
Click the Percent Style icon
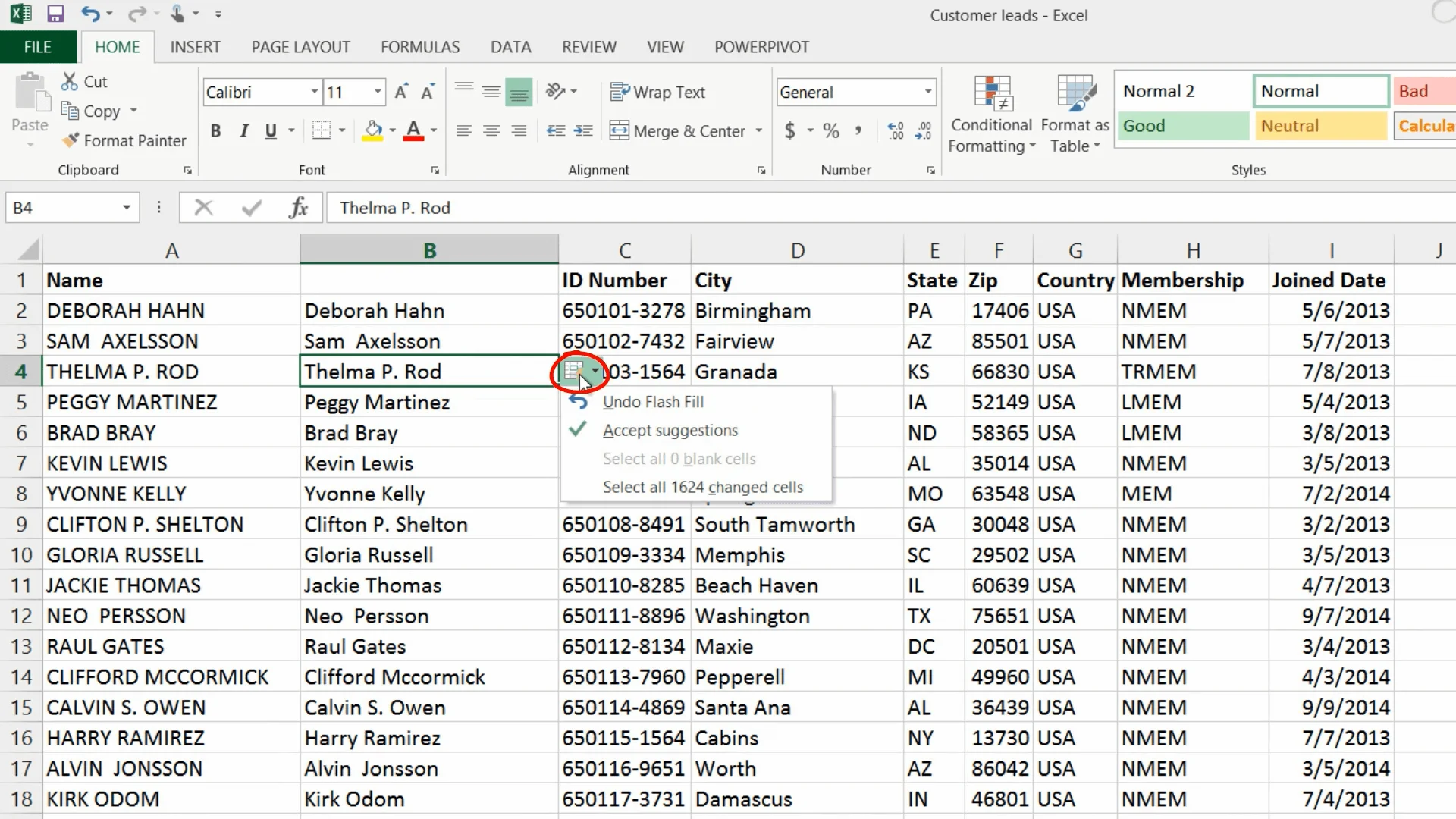[831, 130]
